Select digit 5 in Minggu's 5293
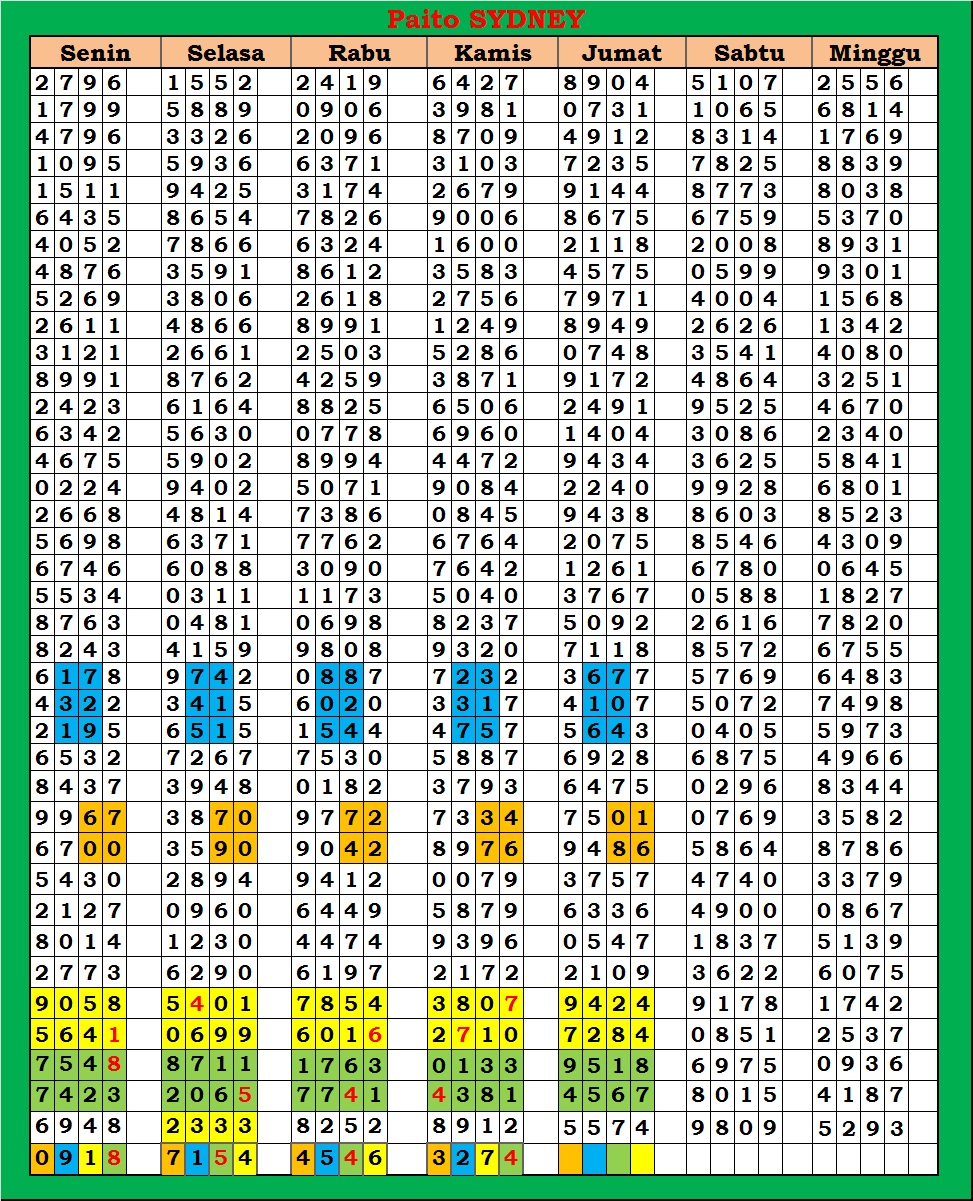 point(824,1128)
